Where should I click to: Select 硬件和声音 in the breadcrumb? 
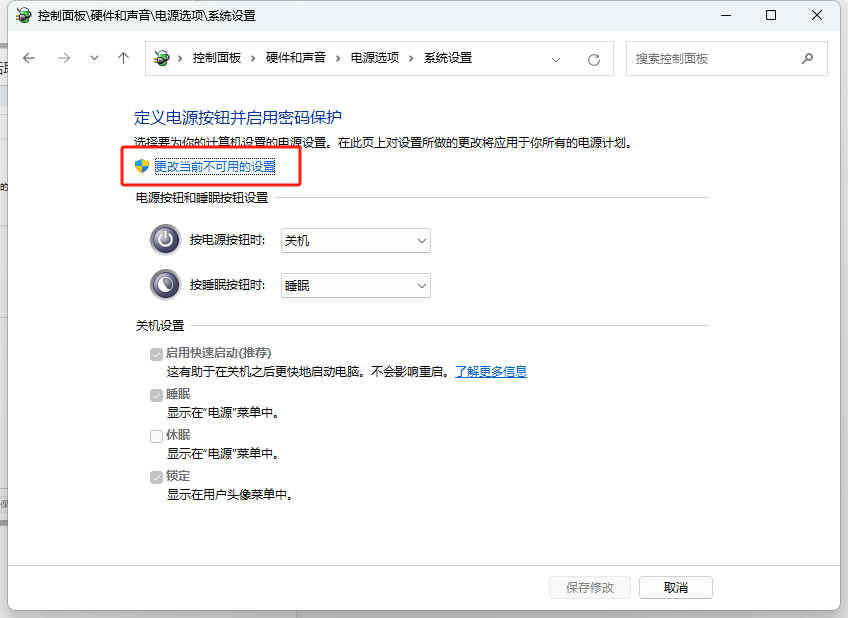point(295,59)
